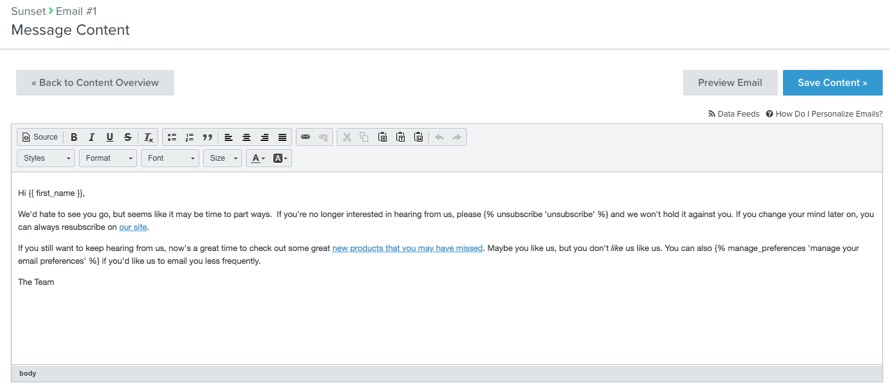Click Save Content
This screenshot has width=890, height=390.
pos(833,83)
